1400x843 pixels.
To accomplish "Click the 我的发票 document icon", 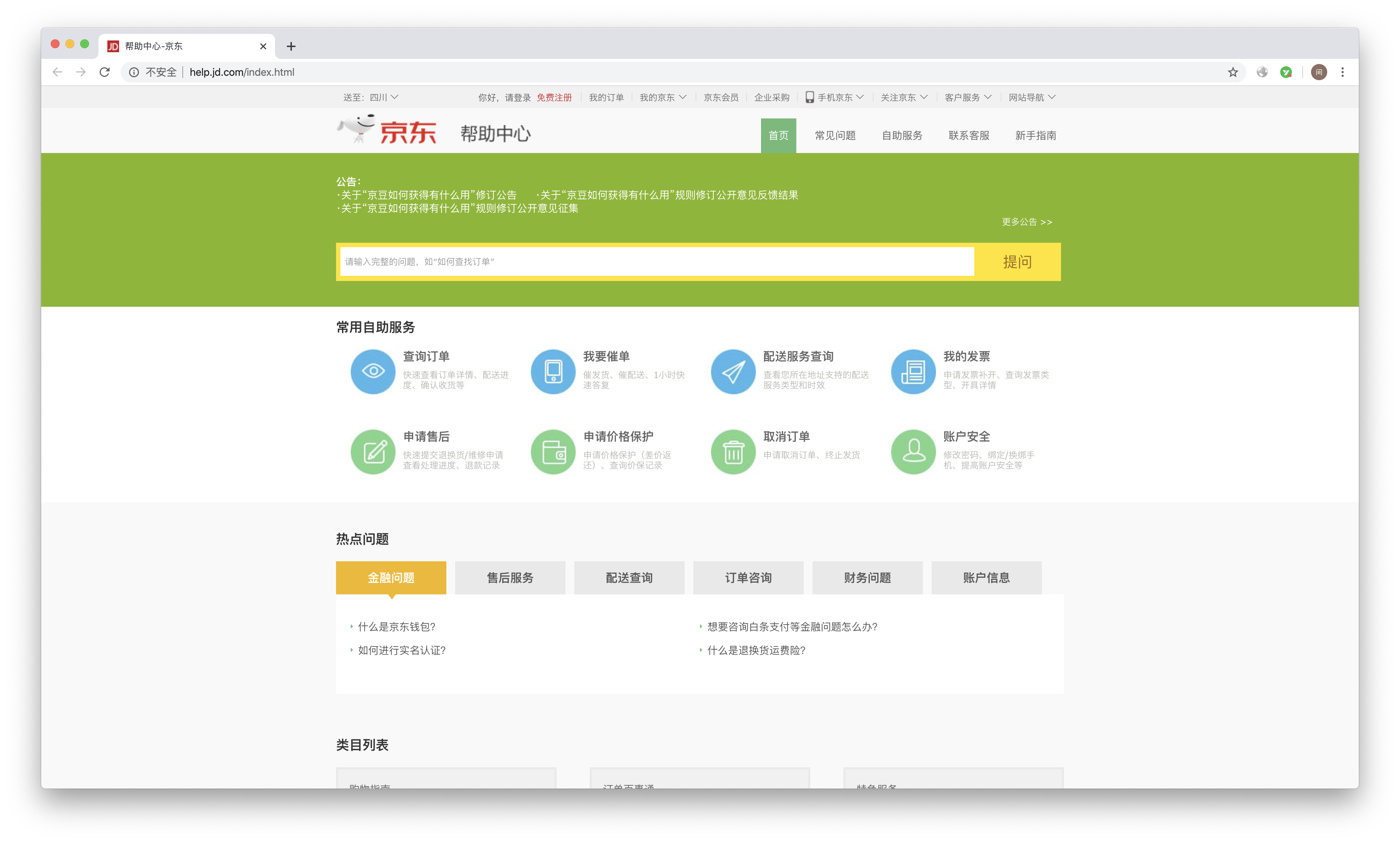I will [x=913, y=371].
